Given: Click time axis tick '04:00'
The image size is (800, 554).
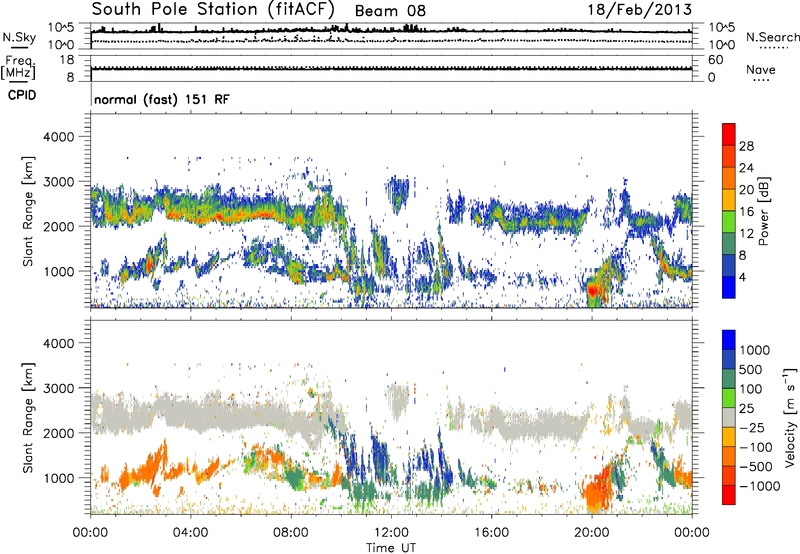Looking at the screenshot, I should [190, 533].
